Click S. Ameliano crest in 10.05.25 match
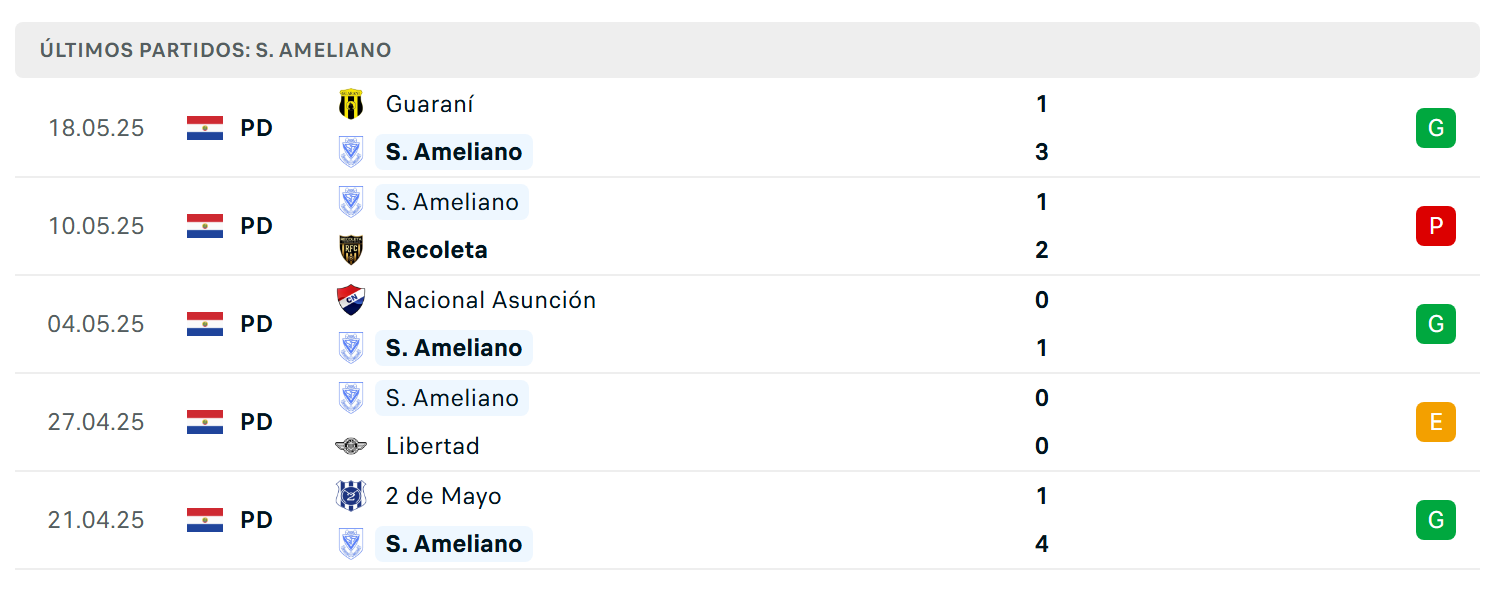1495x596 pixels. tap(351, 202)
